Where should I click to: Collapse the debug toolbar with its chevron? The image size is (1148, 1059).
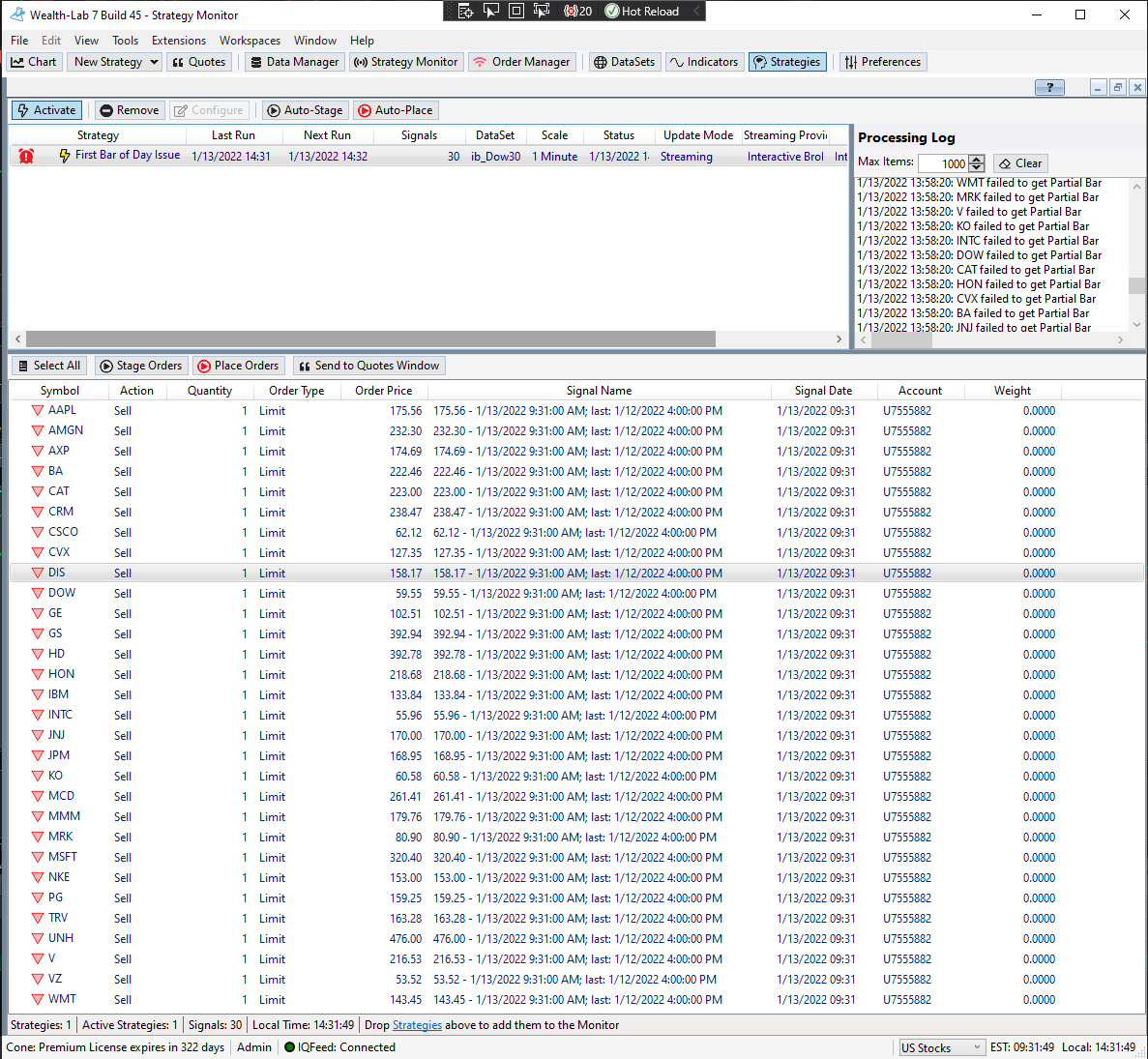click(696, 11)
